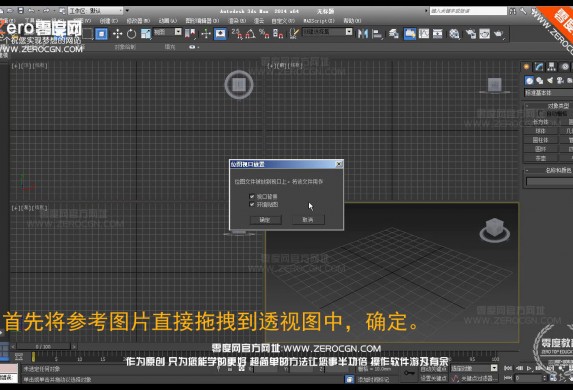Click the cancel button in the dialog

tap(308, 220)
